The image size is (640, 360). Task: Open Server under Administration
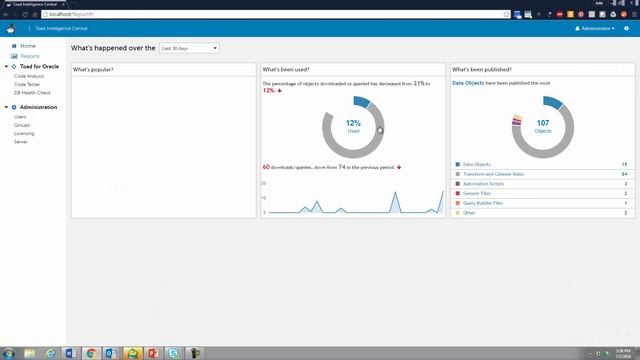pos(21,142)
